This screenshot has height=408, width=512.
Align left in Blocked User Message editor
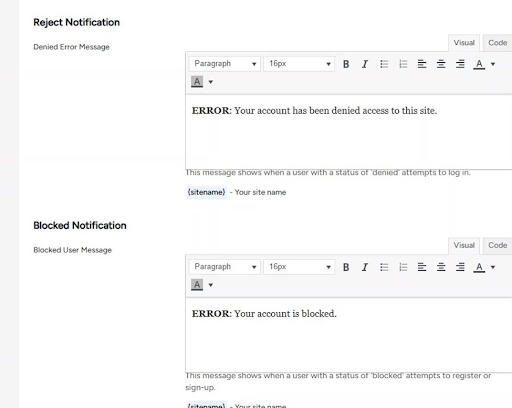tap(422, 267)
